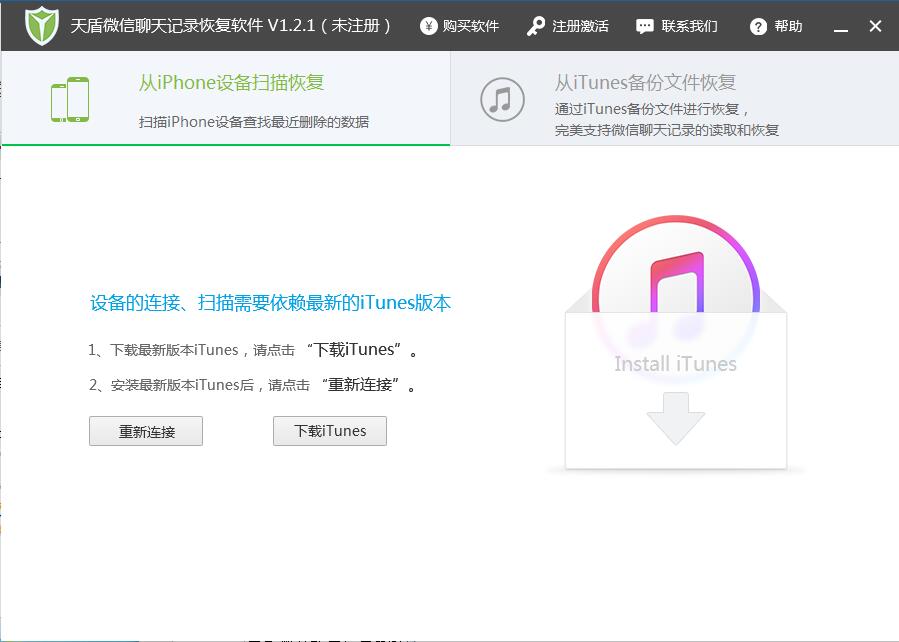Image resolution: width=899 pixels, height=642 pixels.
Task: Open 购买软件 from the title bar
Action: 470,26
